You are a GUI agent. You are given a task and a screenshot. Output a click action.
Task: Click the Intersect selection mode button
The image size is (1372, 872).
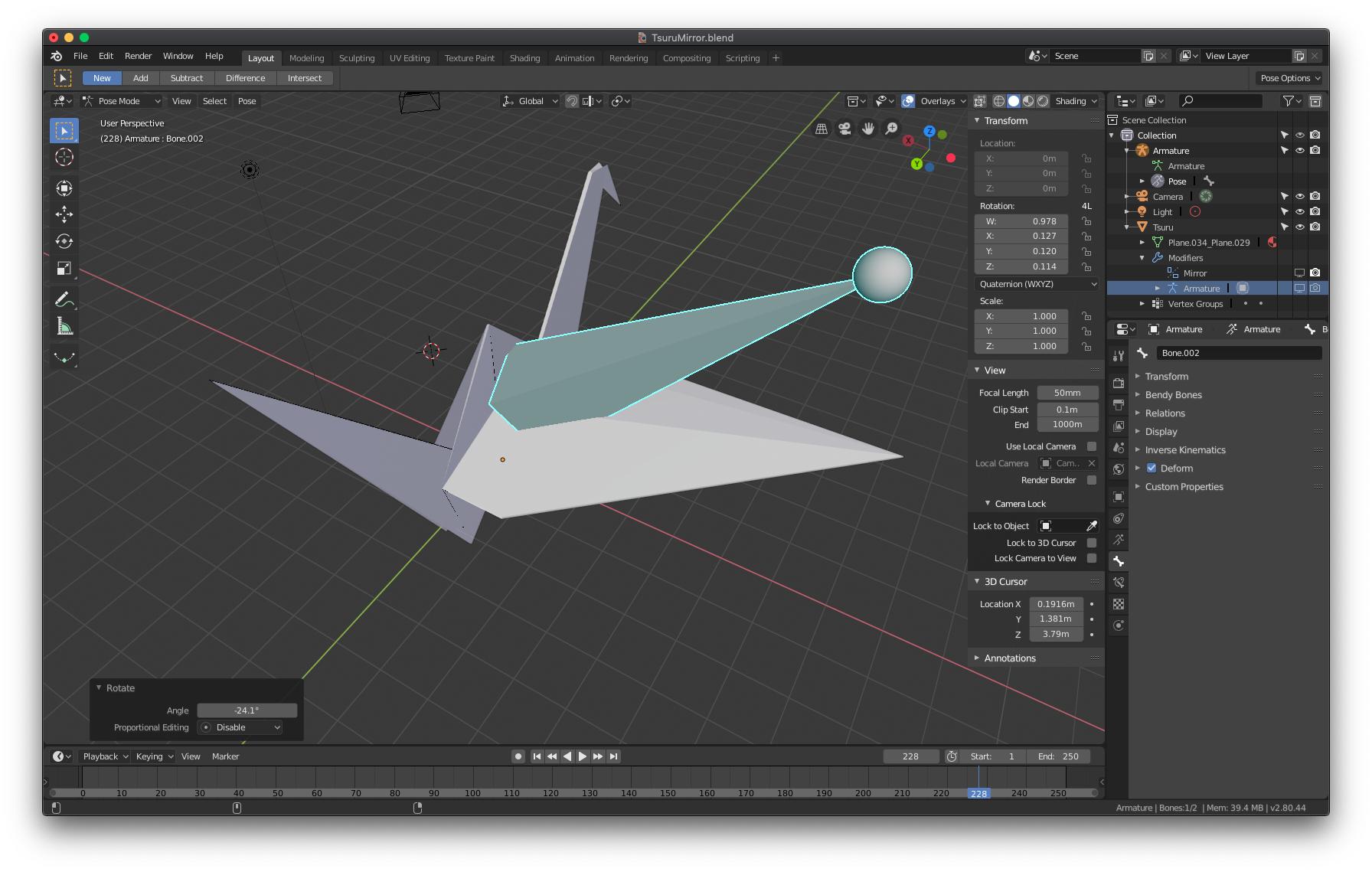point(305,78)
